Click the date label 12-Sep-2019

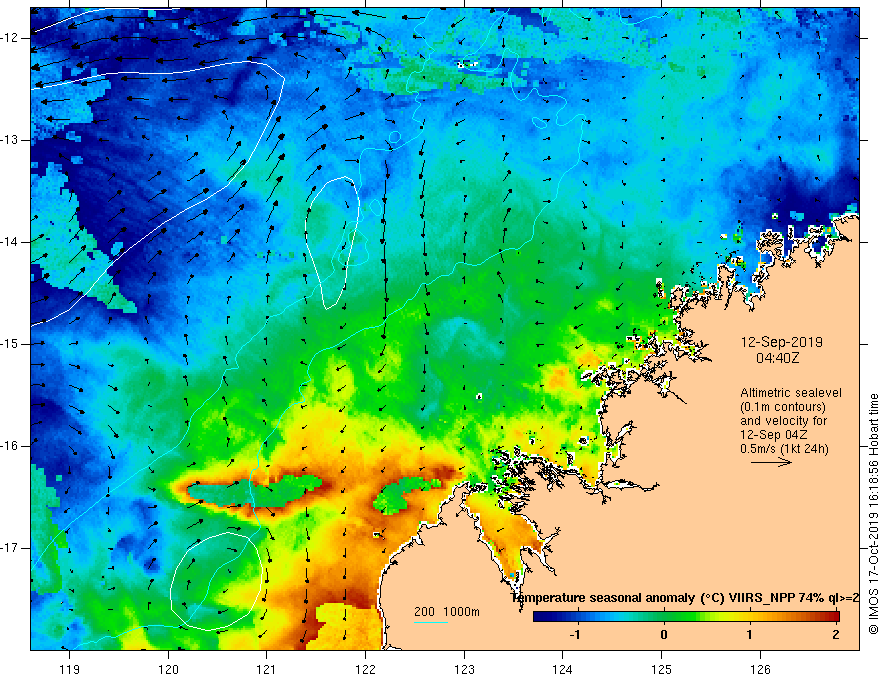pos(781,342)
